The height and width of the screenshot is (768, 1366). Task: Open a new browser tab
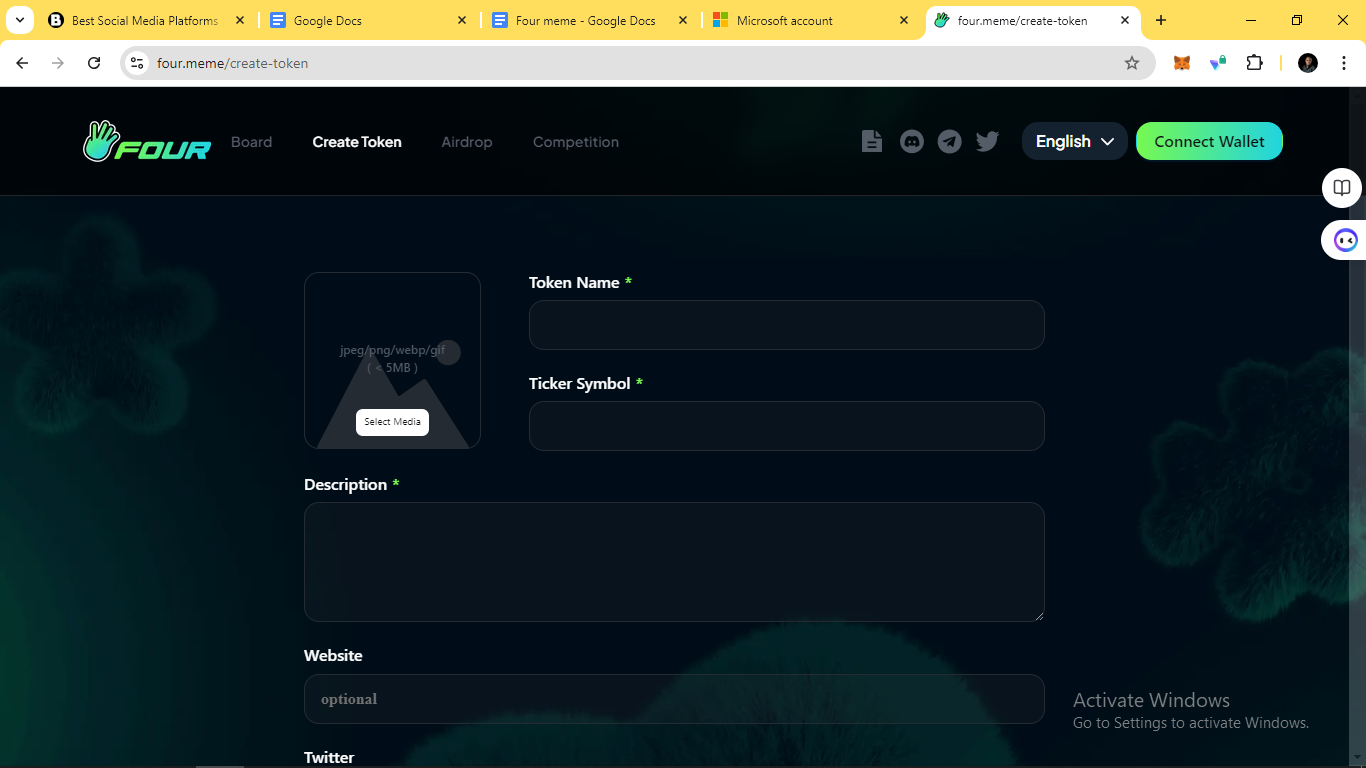tap(1161, 20)
